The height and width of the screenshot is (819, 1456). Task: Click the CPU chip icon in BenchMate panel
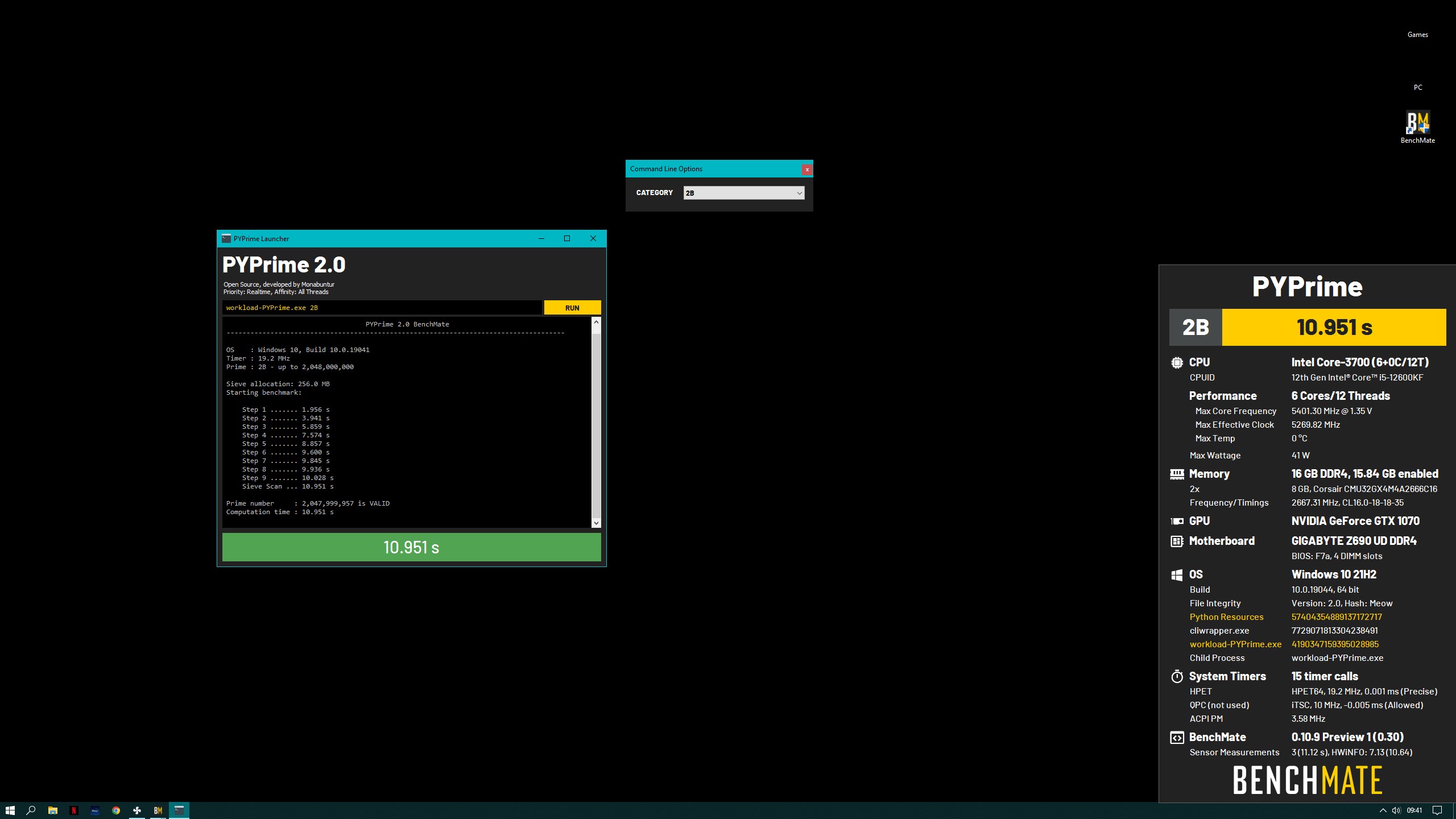pos(1177,362)
